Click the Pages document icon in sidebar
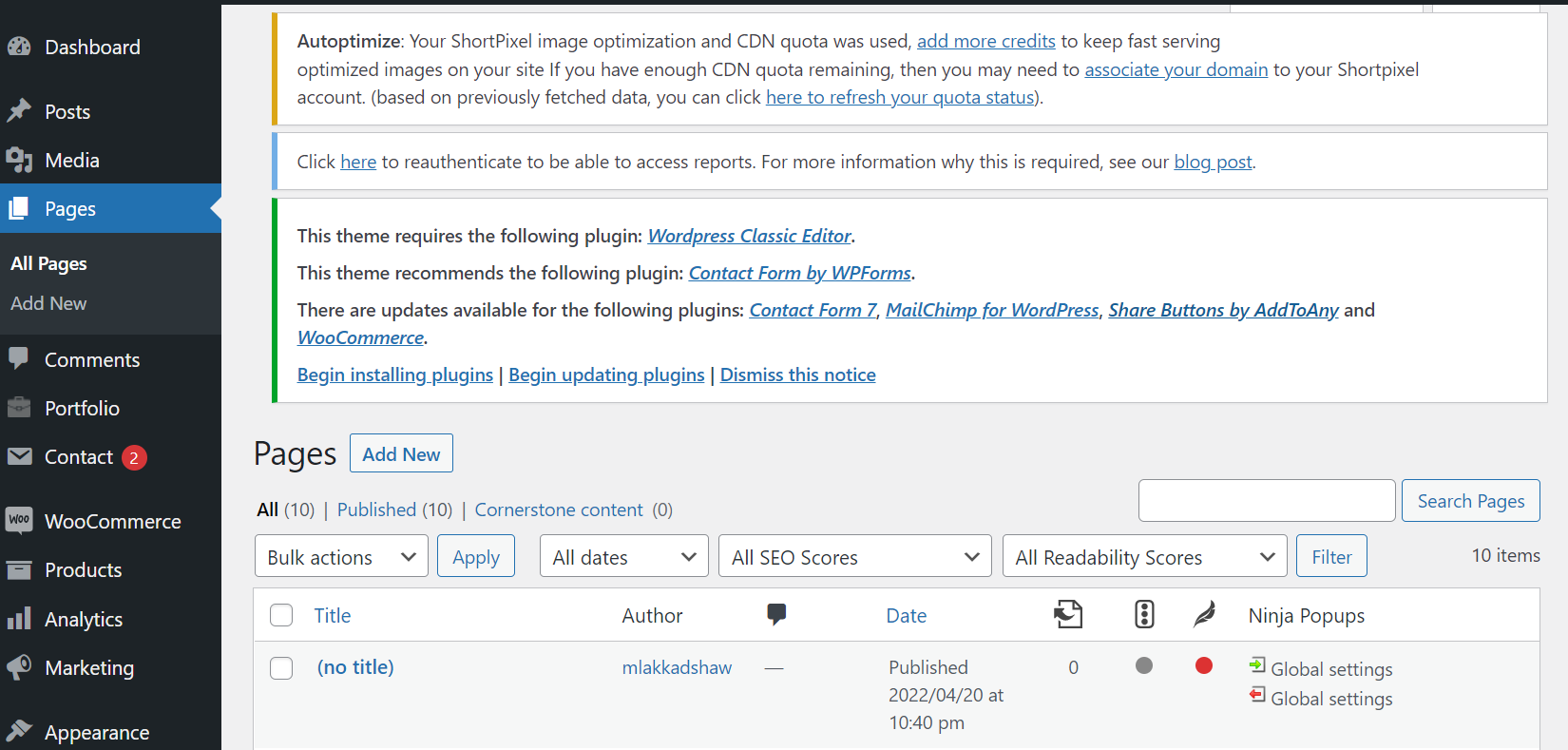This screenshot has height=750, width=1568. pos(19,208)
